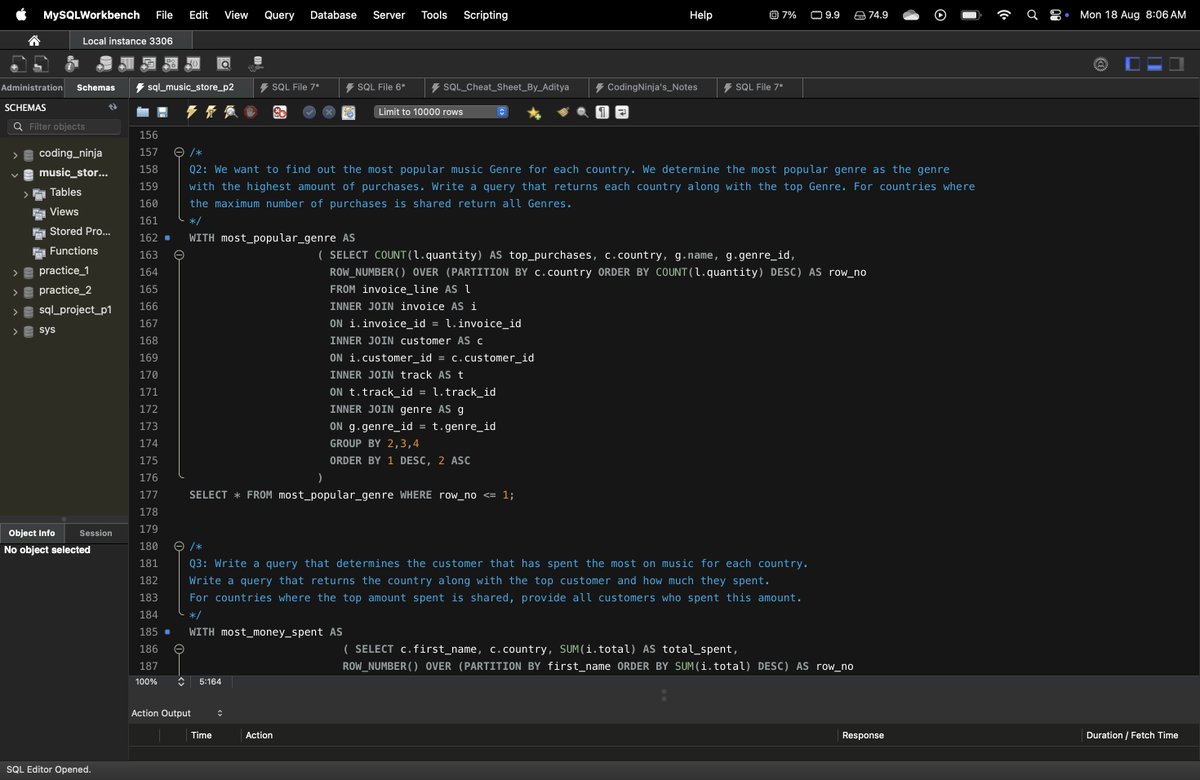Click the create new stored procedure icon
The height and width of the screenshot is (780, 1200).
[172, 64]
